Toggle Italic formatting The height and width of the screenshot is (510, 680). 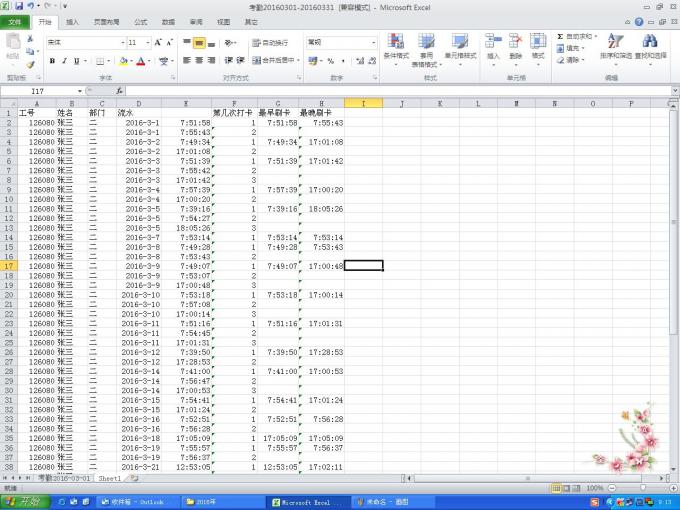(64, 61)
